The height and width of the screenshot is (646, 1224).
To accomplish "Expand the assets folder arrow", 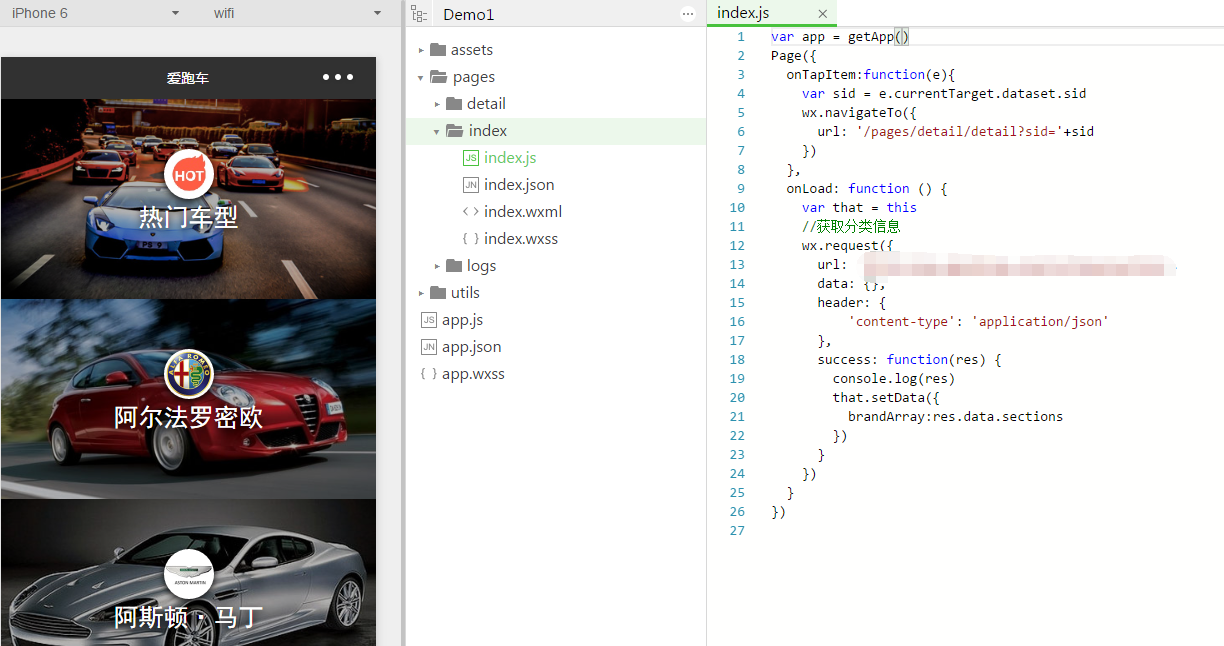I will pos(421,50).
